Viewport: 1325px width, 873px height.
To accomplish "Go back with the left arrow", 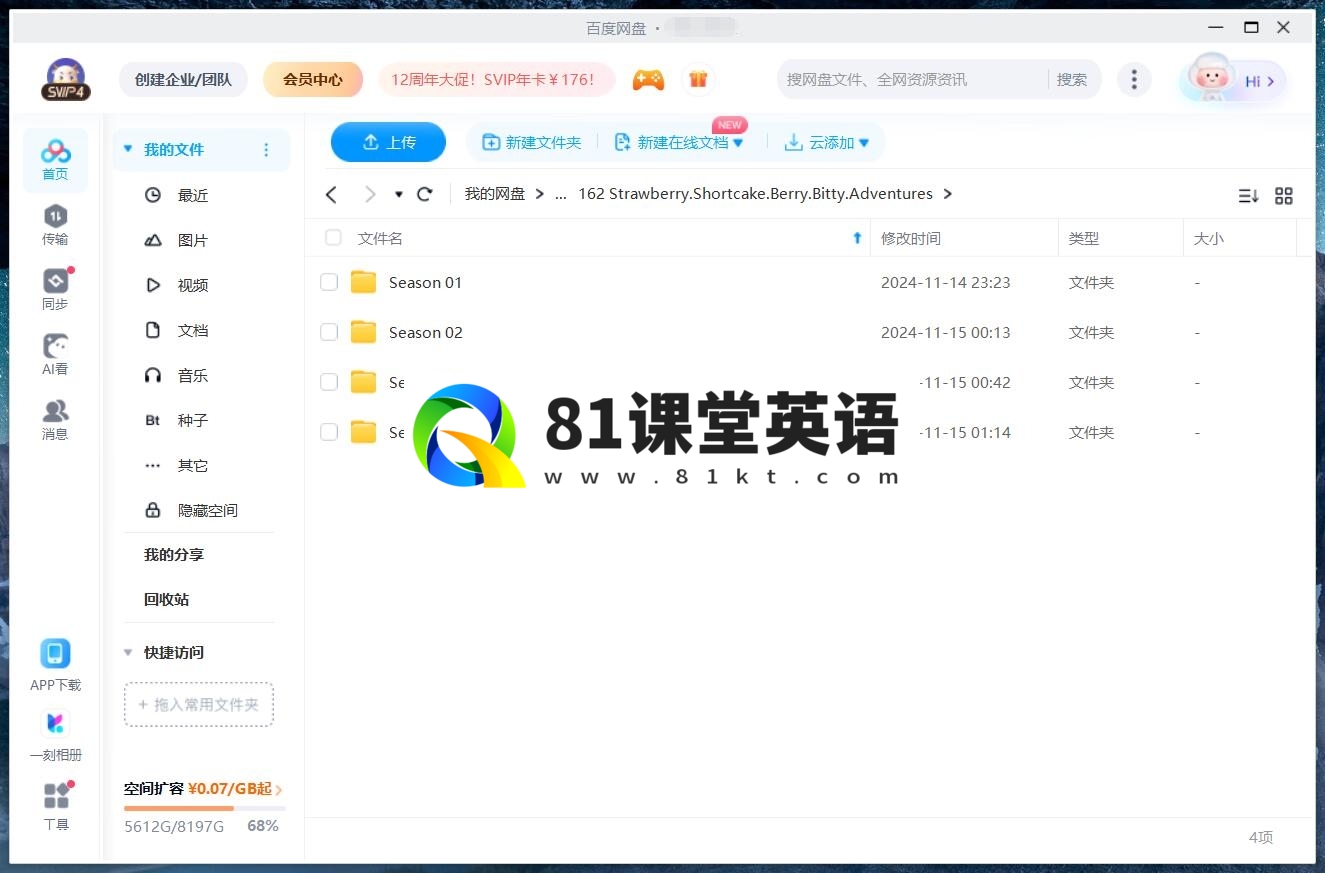I will [x=332, y=194].
